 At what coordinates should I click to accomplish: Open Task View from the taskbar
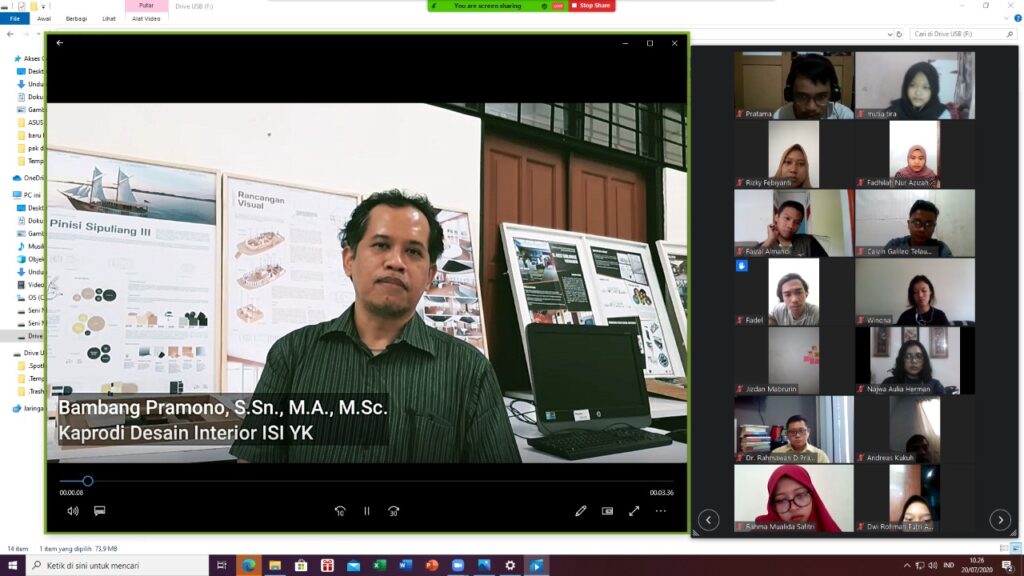[222, 566]
